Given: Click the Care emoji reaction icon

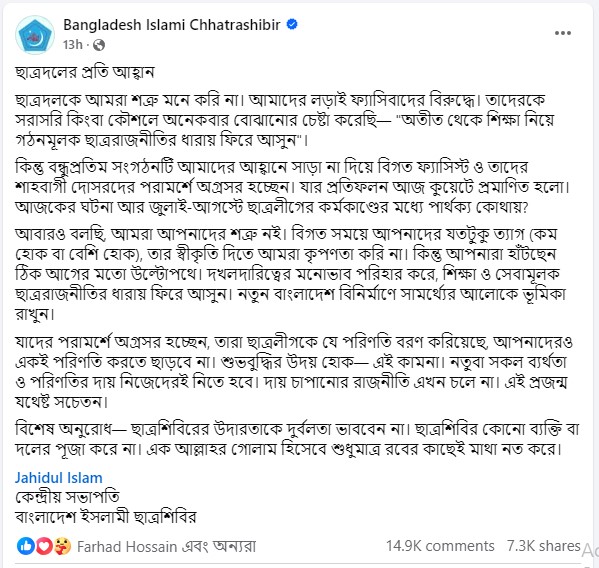Looking at the screenshot, I should pos(62,546).
